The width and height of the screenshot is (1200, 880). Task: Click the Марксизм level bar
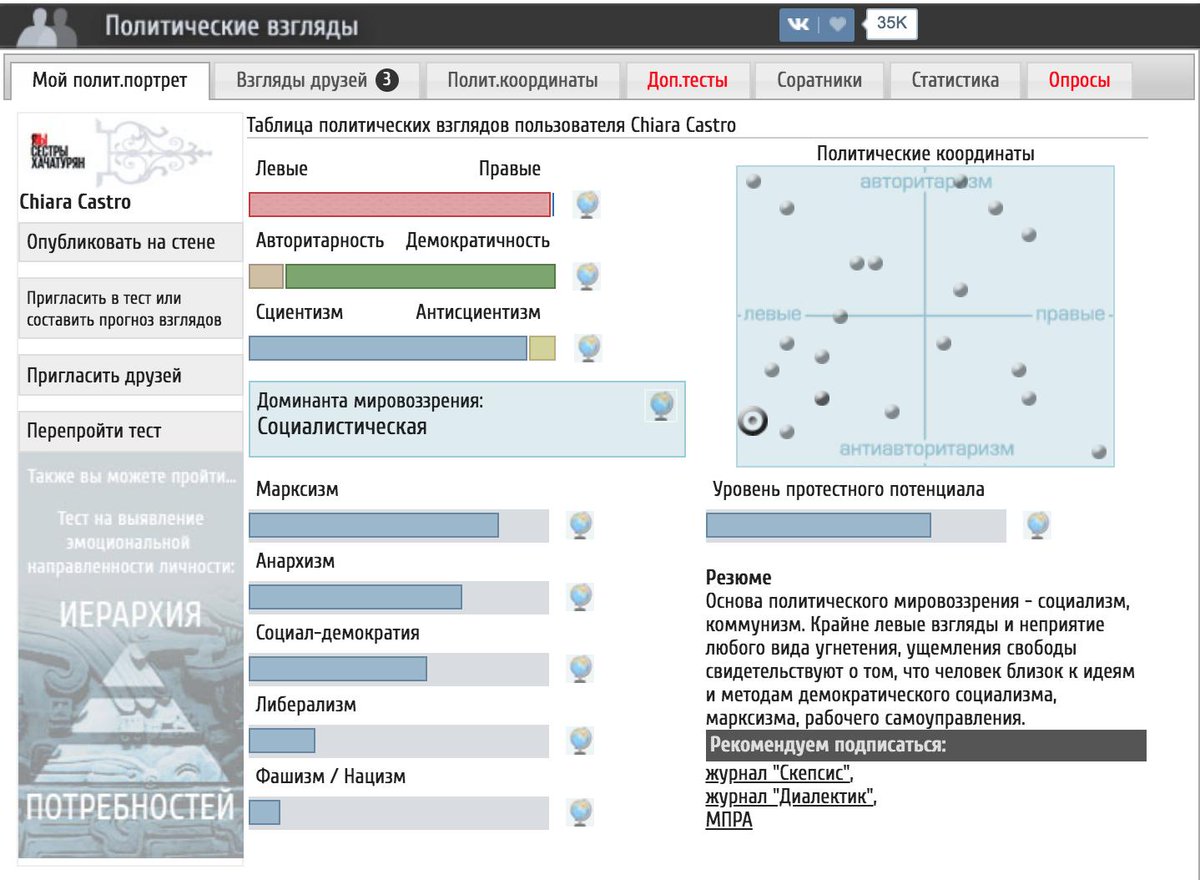[x=399, y=525]
